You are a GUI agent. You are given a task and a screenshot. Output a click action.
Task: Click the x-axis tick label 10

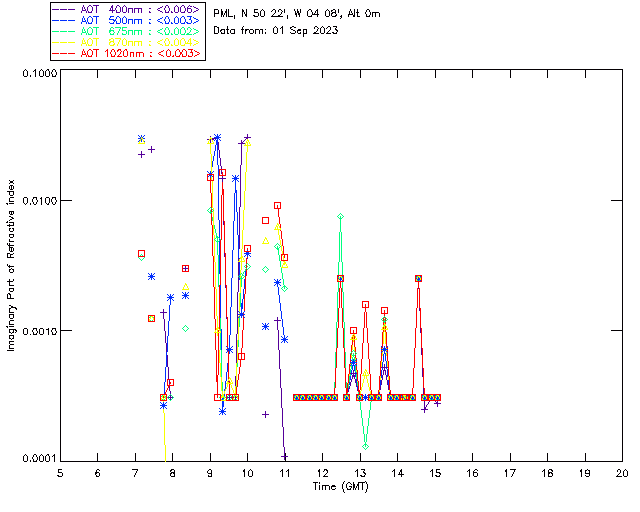click(x=247, y=473)
